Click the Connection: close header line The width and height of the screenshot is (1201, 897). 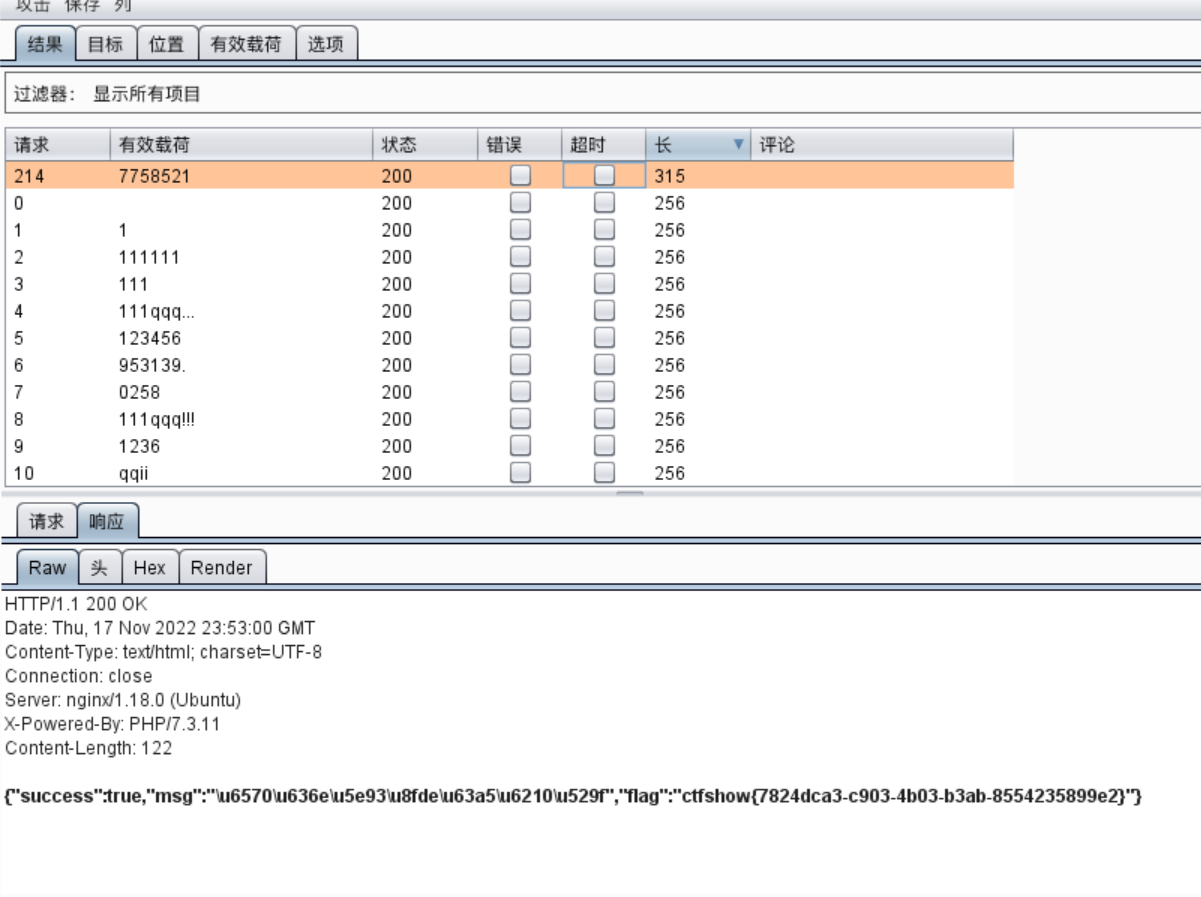tap(79, 676)
